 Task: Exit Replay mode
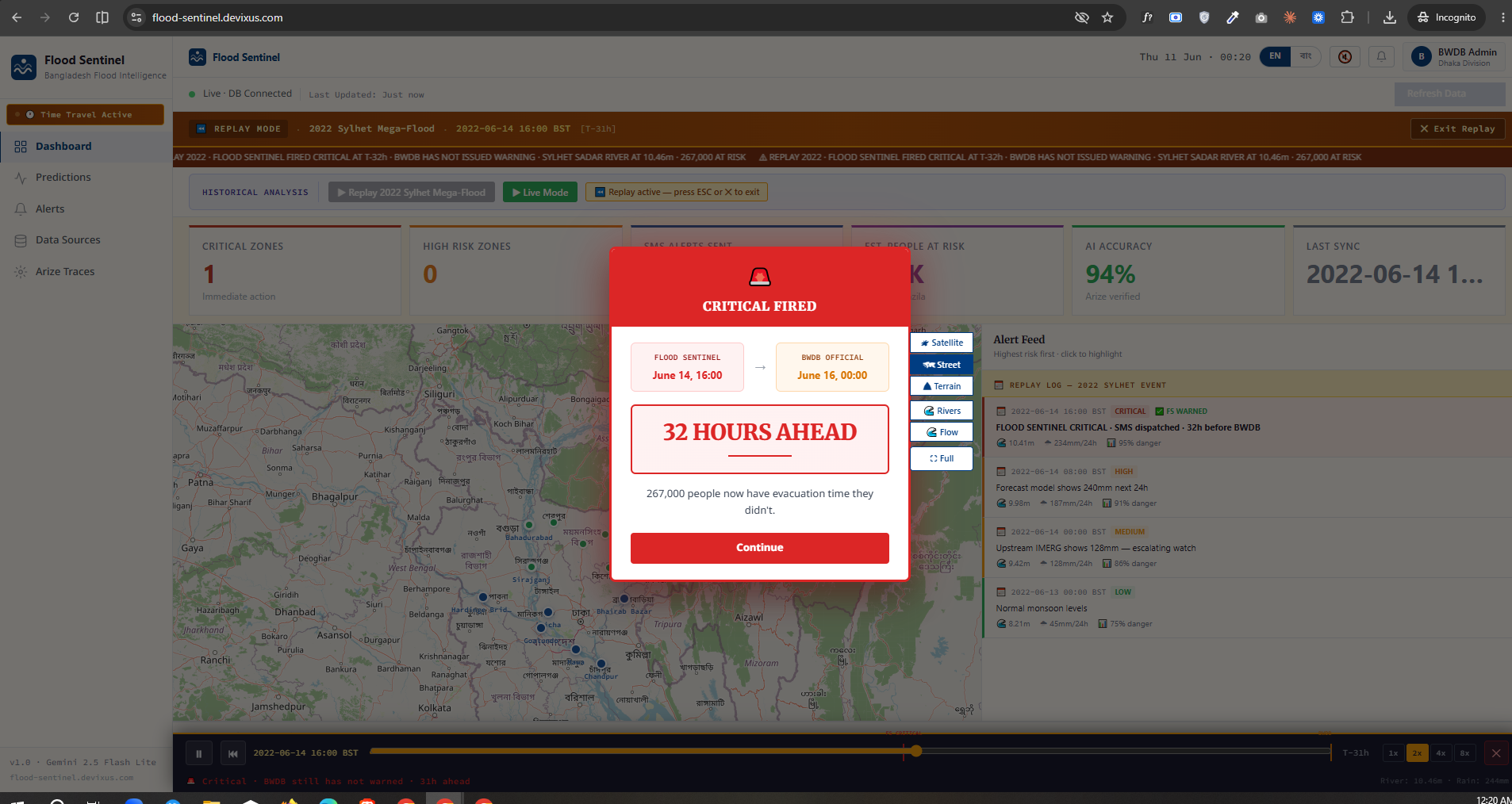click(1457, 128)
